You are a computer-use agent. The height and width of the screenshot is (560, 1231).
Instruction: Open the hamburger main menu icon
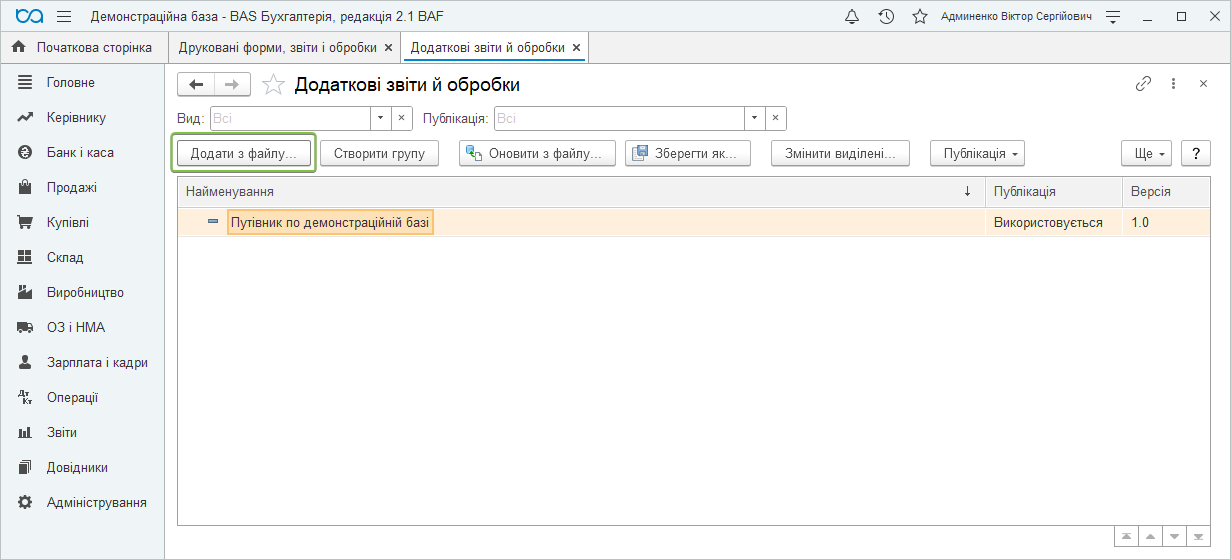click(64, 17)
